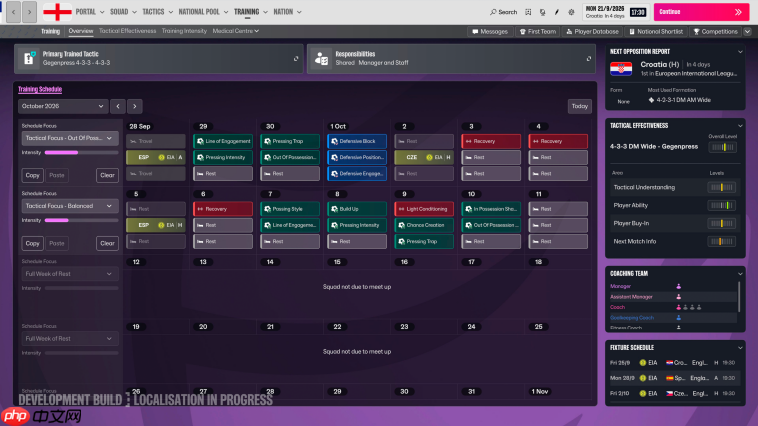This screenshot has width=758, height=426.
Task: Click the Today button
Action: [579, 106]
